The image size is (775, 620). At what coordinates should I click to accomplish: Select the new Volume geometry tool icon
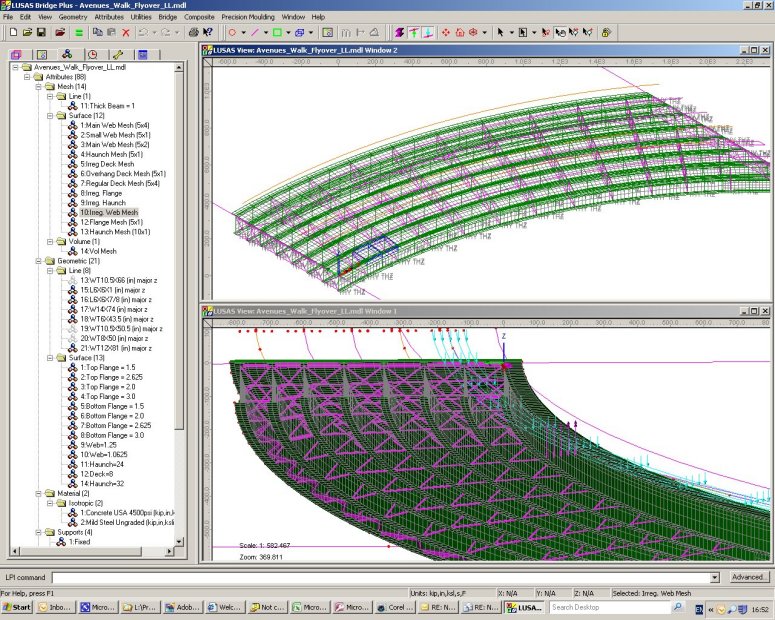[299, 32]
